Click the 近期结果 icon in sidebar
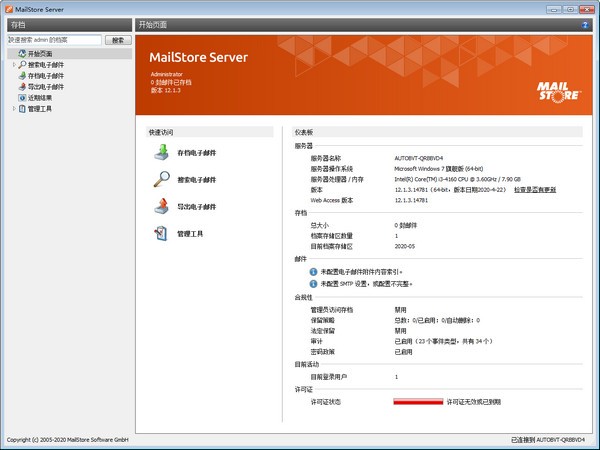 (x=21, y=98)
